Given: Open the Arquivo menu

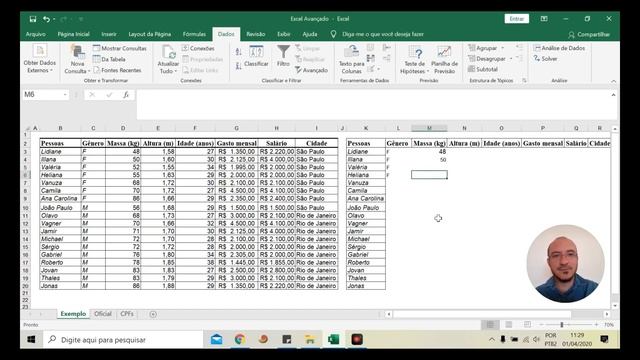Looking at the screenshot, I should tap(36, 34).
